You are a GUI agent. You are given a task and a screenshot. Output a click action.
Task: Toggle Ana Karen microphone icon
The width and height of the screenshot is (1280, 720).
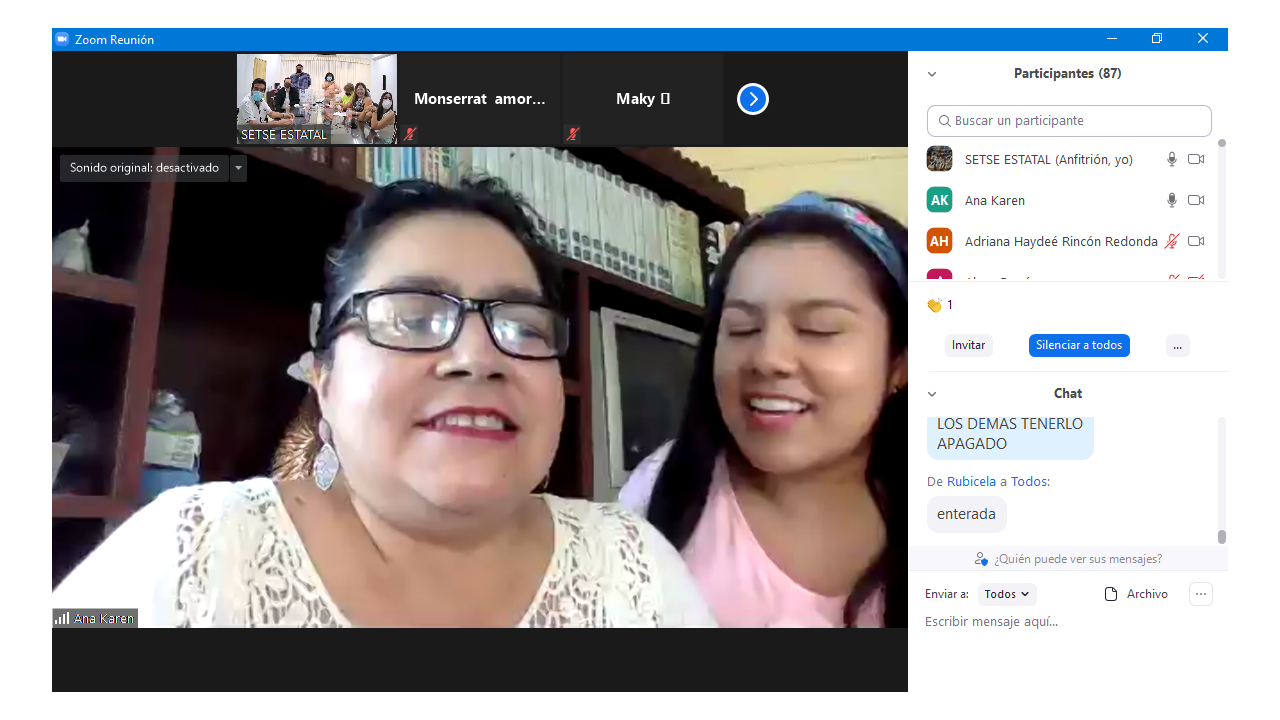coord(1172,200)
